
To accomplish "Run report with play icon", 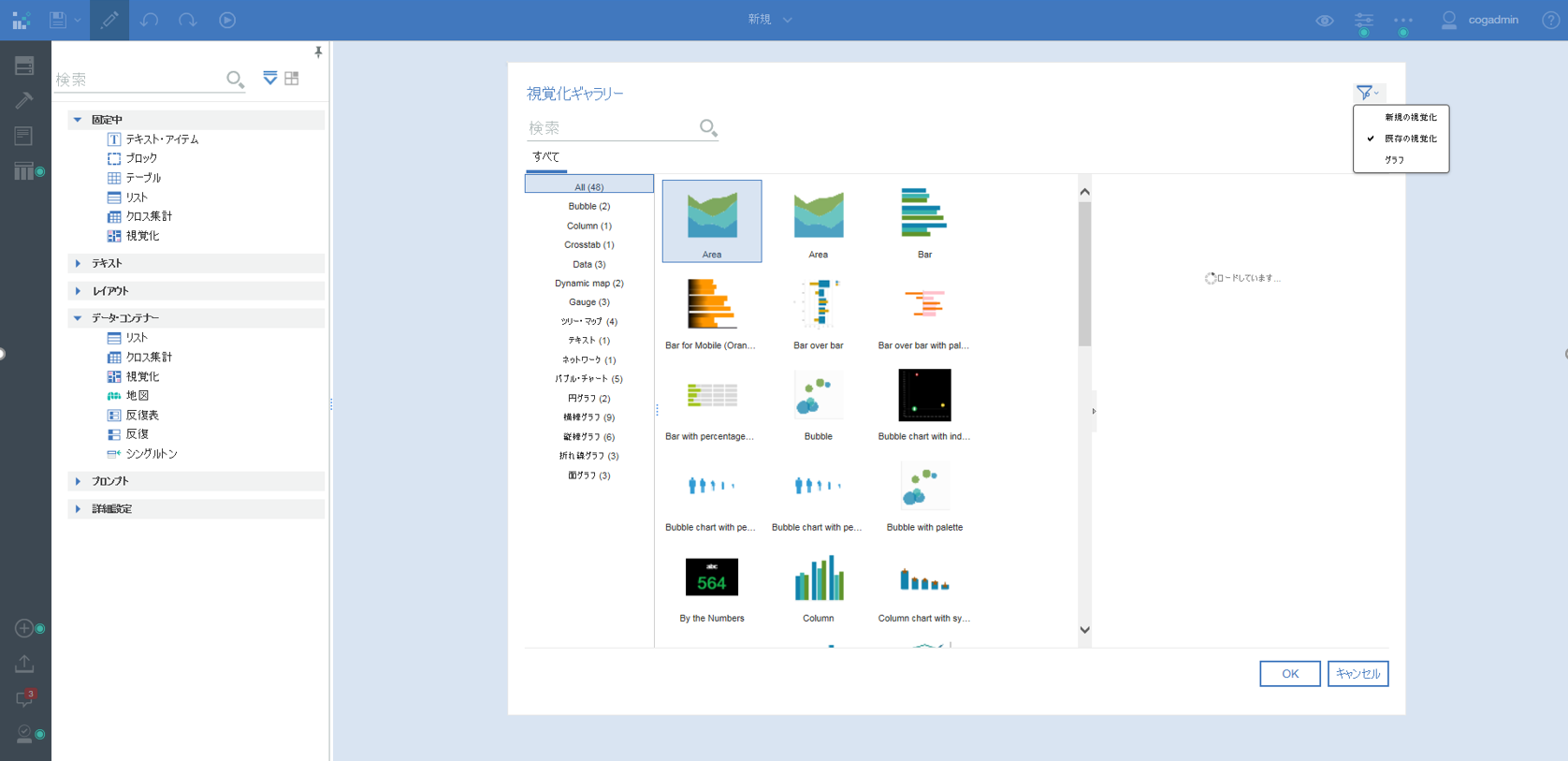I will click(227, 20).
